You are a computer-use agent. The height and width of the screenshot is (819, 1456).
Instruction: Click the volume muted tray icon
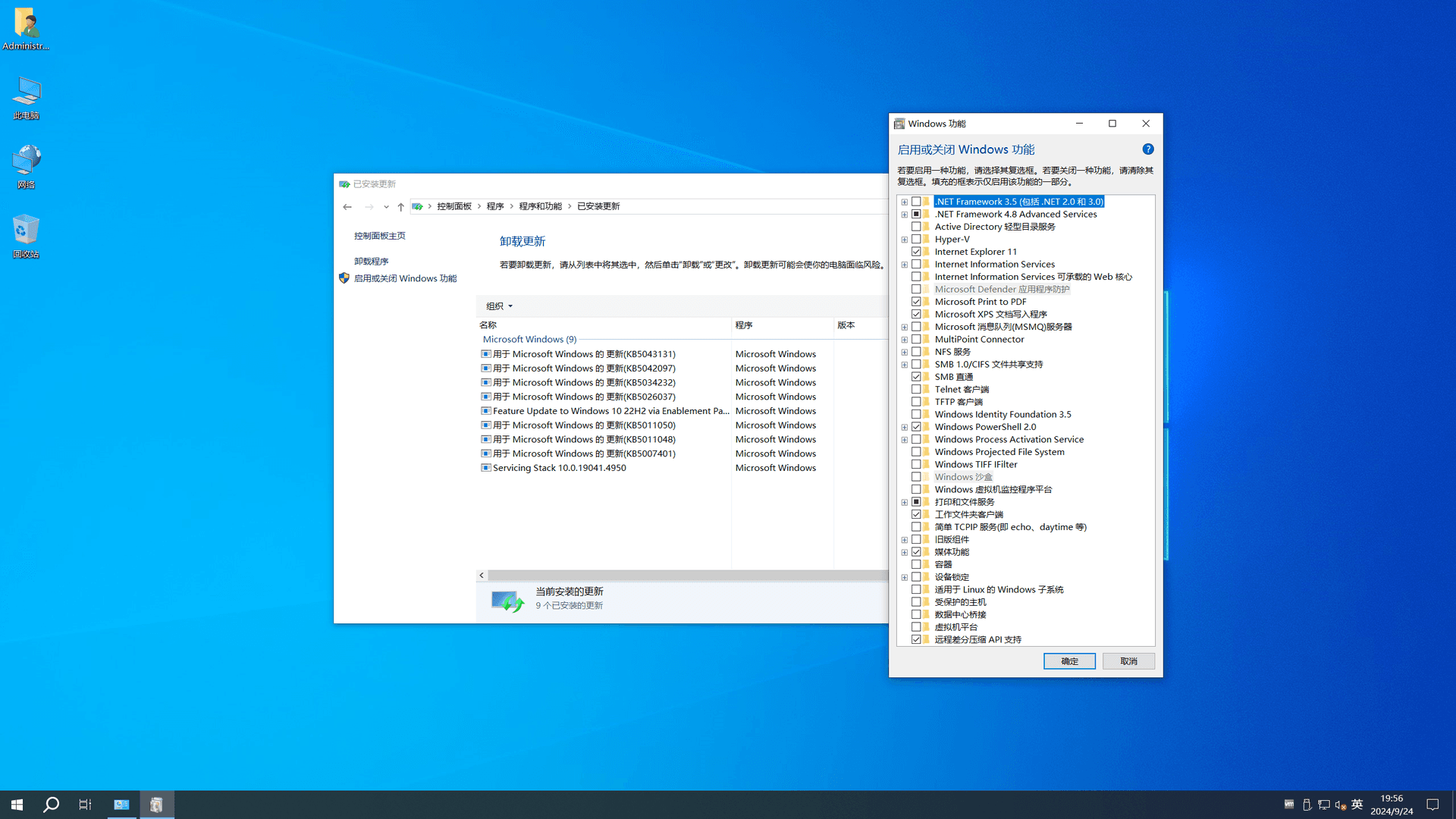1340,805
